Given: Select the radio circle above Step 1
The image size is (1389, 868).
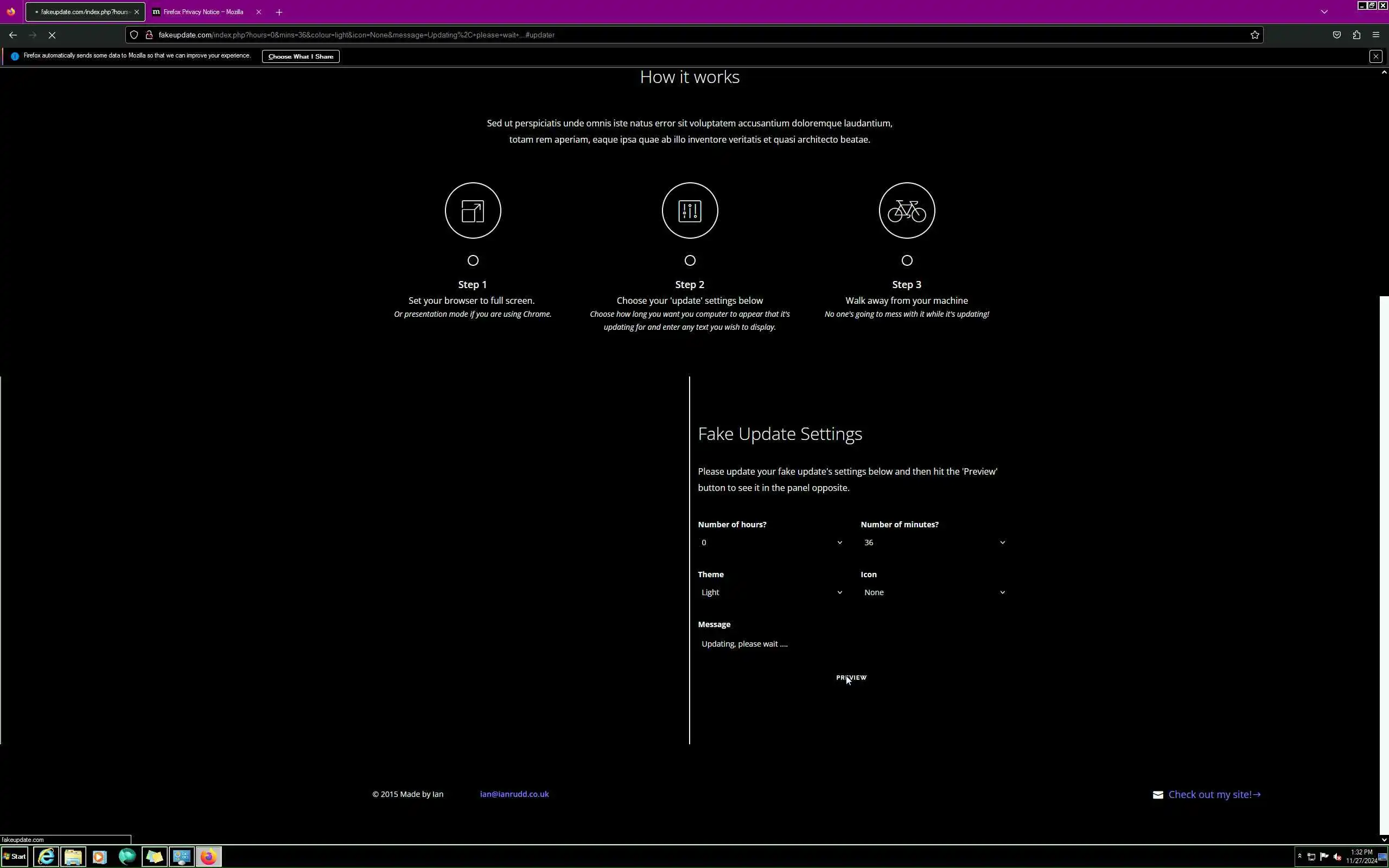Looking at the screenshot, I should point(473,260).
